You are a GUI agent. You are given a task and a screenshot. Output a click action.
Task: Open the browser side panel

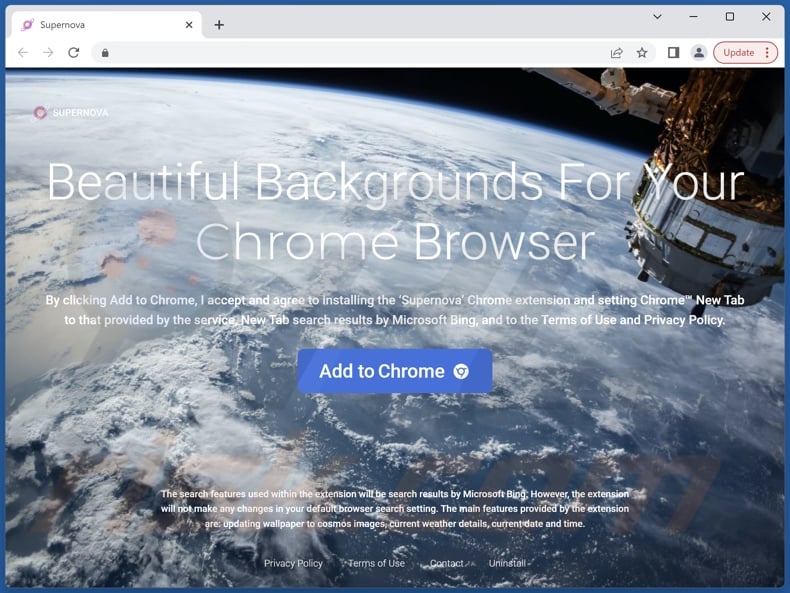click(673, 52)
